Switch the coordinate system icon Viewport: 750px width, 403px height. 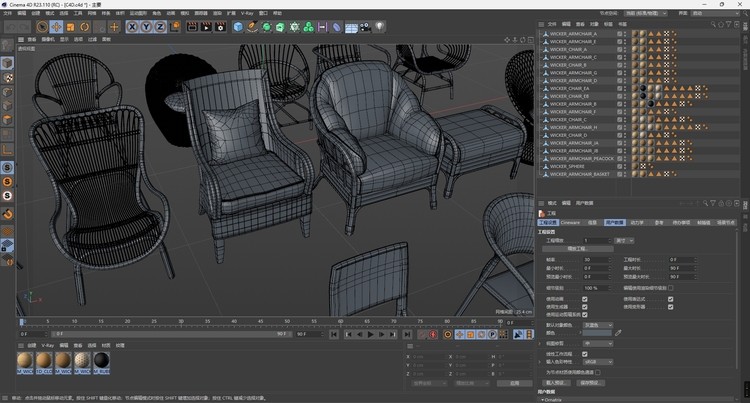click(x=175, y=27)
